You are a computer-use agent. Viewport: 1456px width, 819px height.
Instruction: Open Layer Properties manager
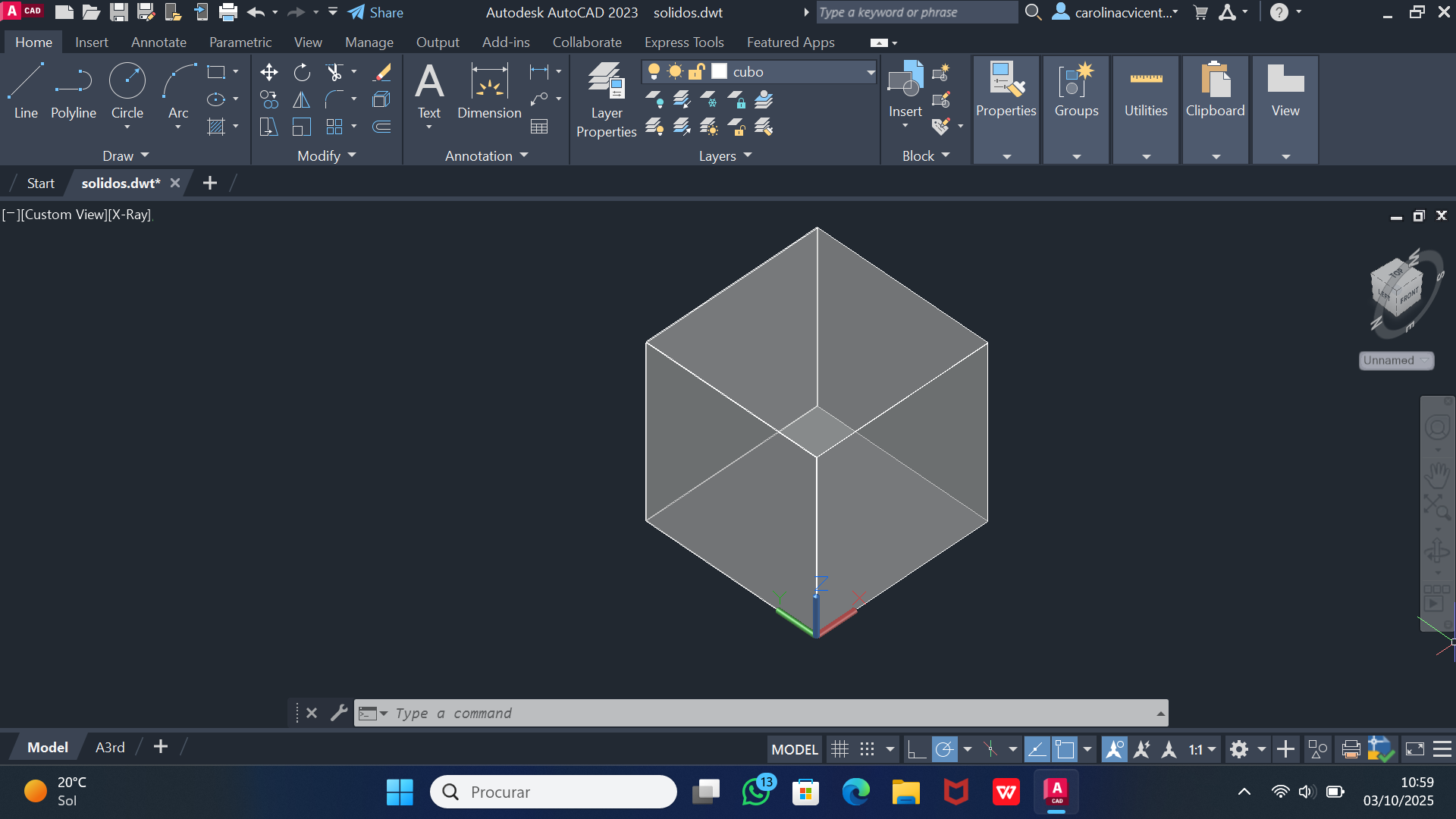[x=606, y=100]
